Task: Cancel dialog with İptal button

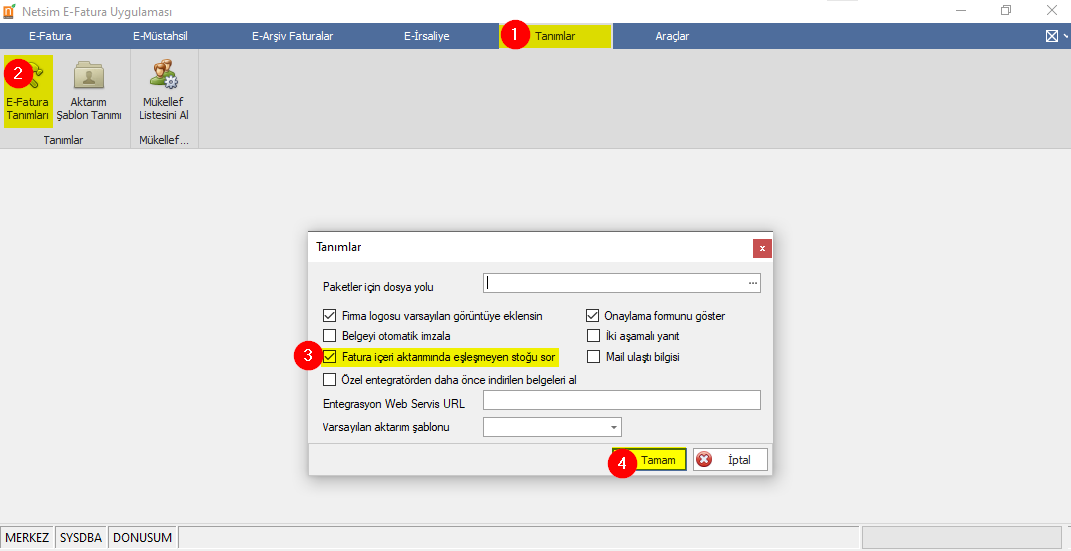Action: pyautogui.click(x=731, y=460)
